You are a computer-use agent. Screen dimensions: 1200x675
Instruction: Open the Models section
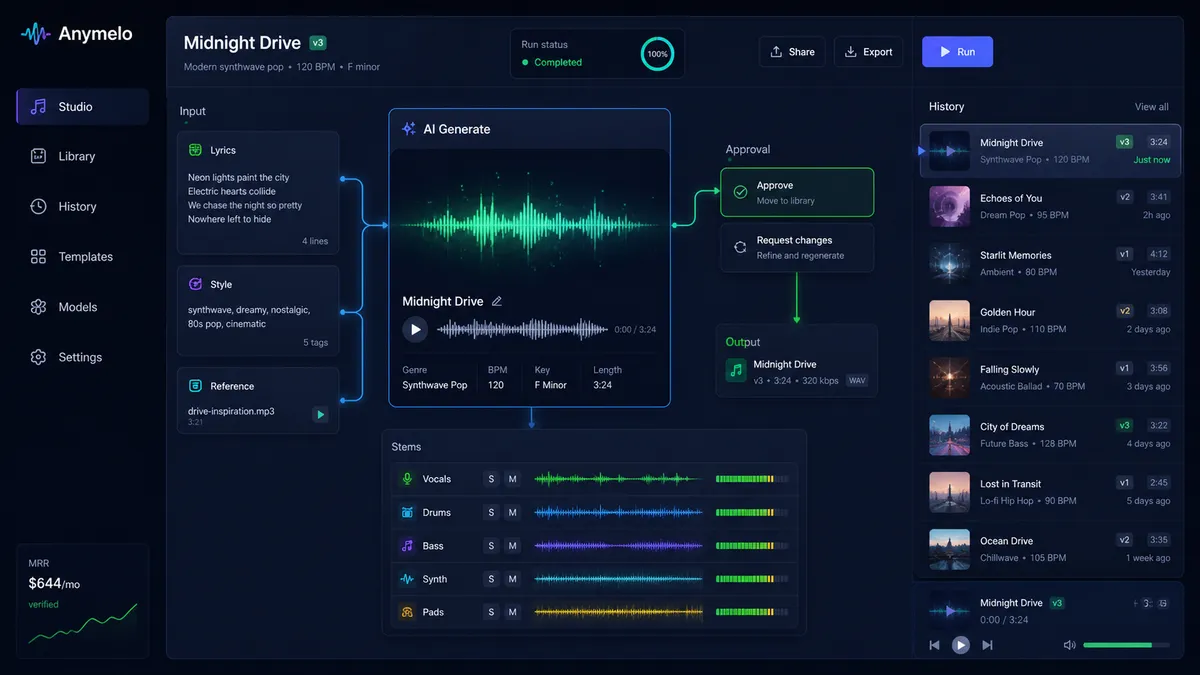(83, 307)
